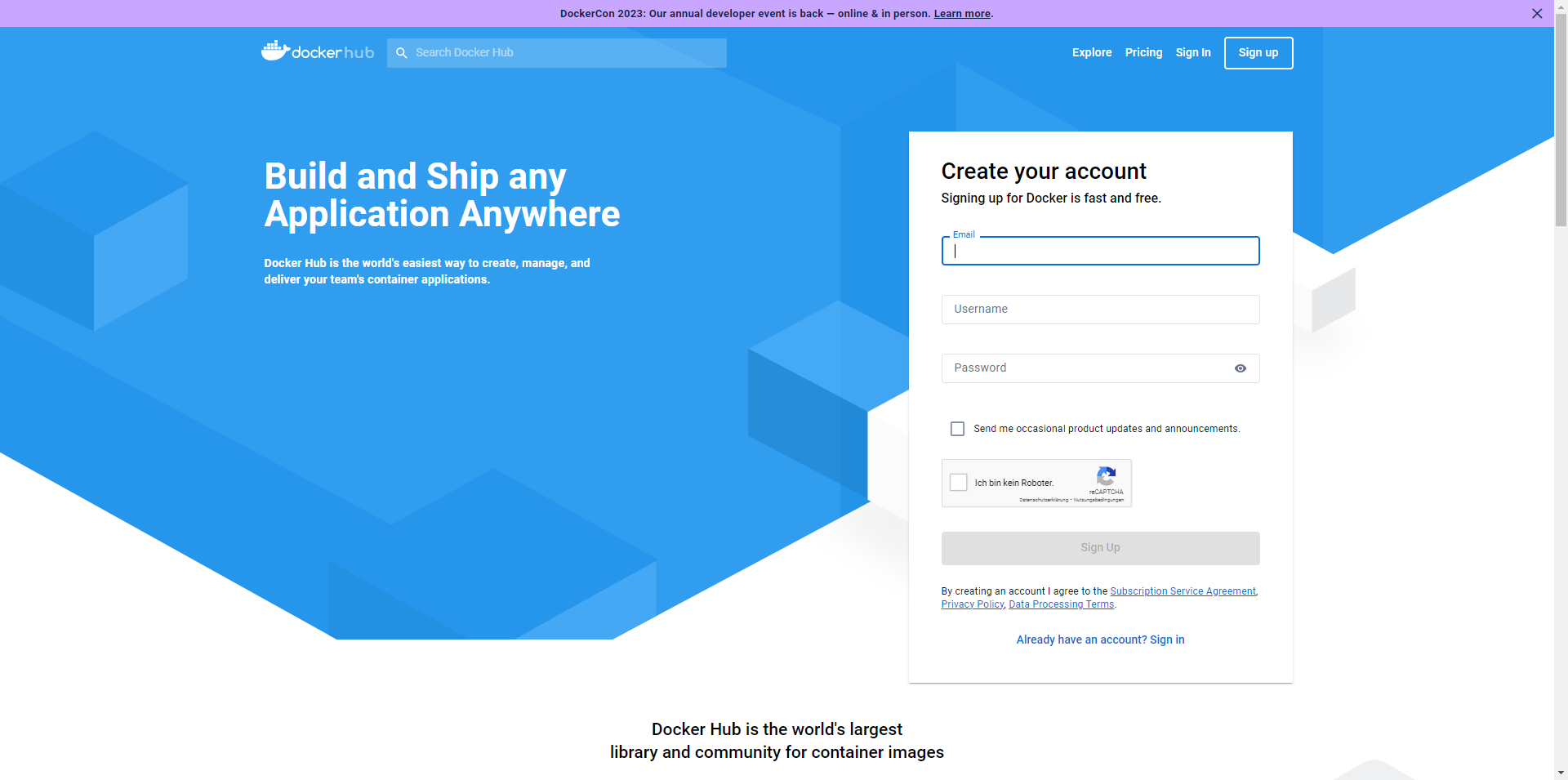Click the header Sign up button
Screen dimensions: 1568x780
pyautogui.click(x=1258, y=53)
